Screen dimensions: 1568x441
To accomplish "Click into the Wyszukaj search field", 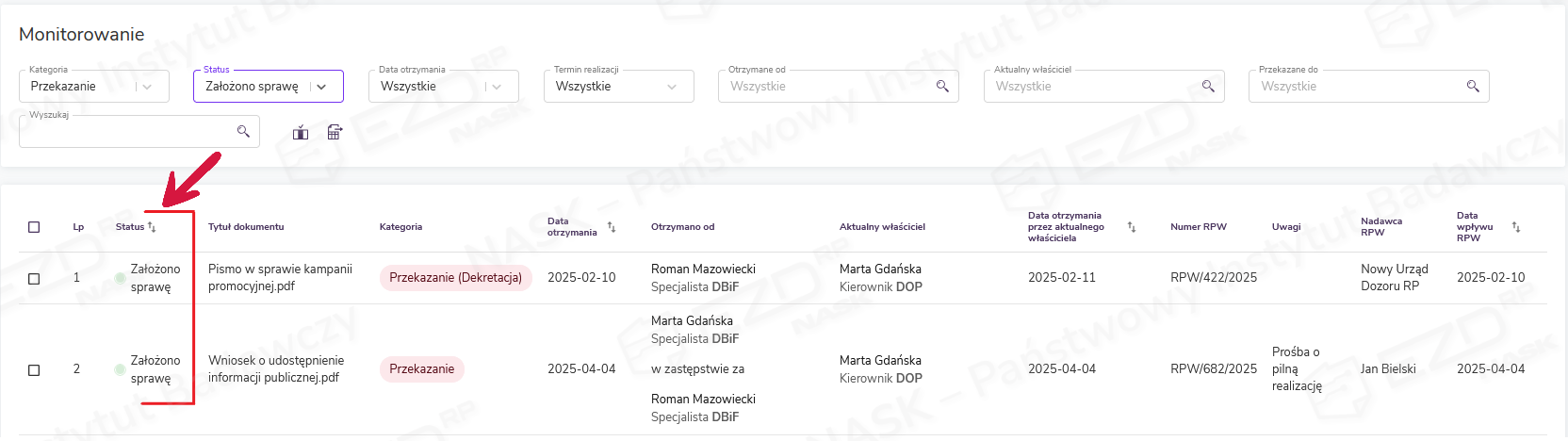I will coord(127,132).
